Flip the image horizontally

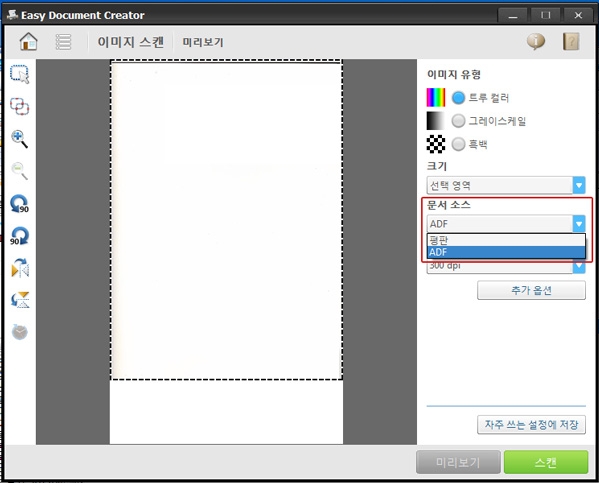pos(20,268)
